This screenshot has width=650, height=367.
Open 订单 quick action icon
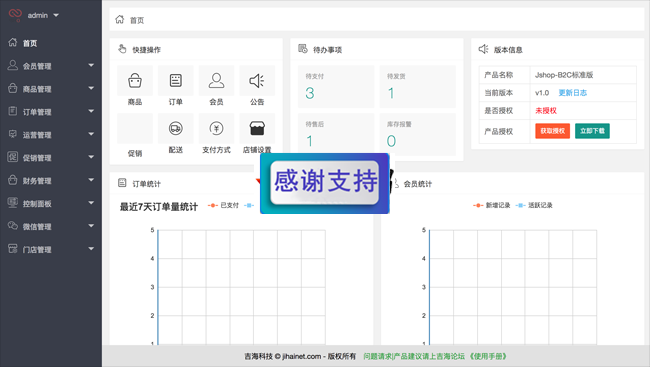pos(176,80)
